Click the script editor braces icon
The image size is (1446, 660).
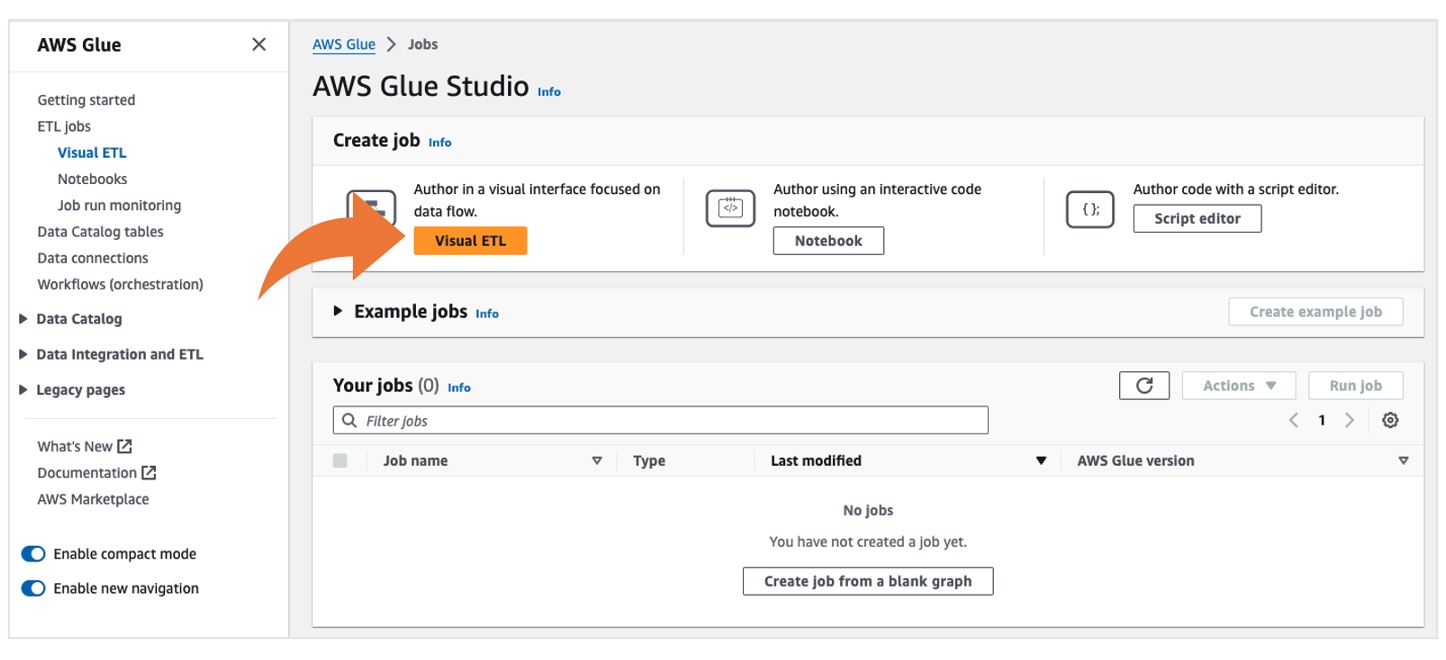pos(1090,208)
